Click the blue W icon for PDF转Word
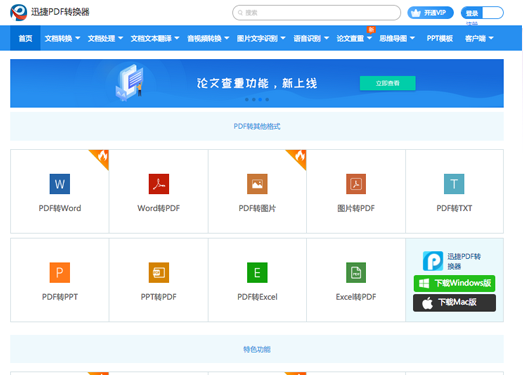This screenshot has width=523, height=375. 60,184
